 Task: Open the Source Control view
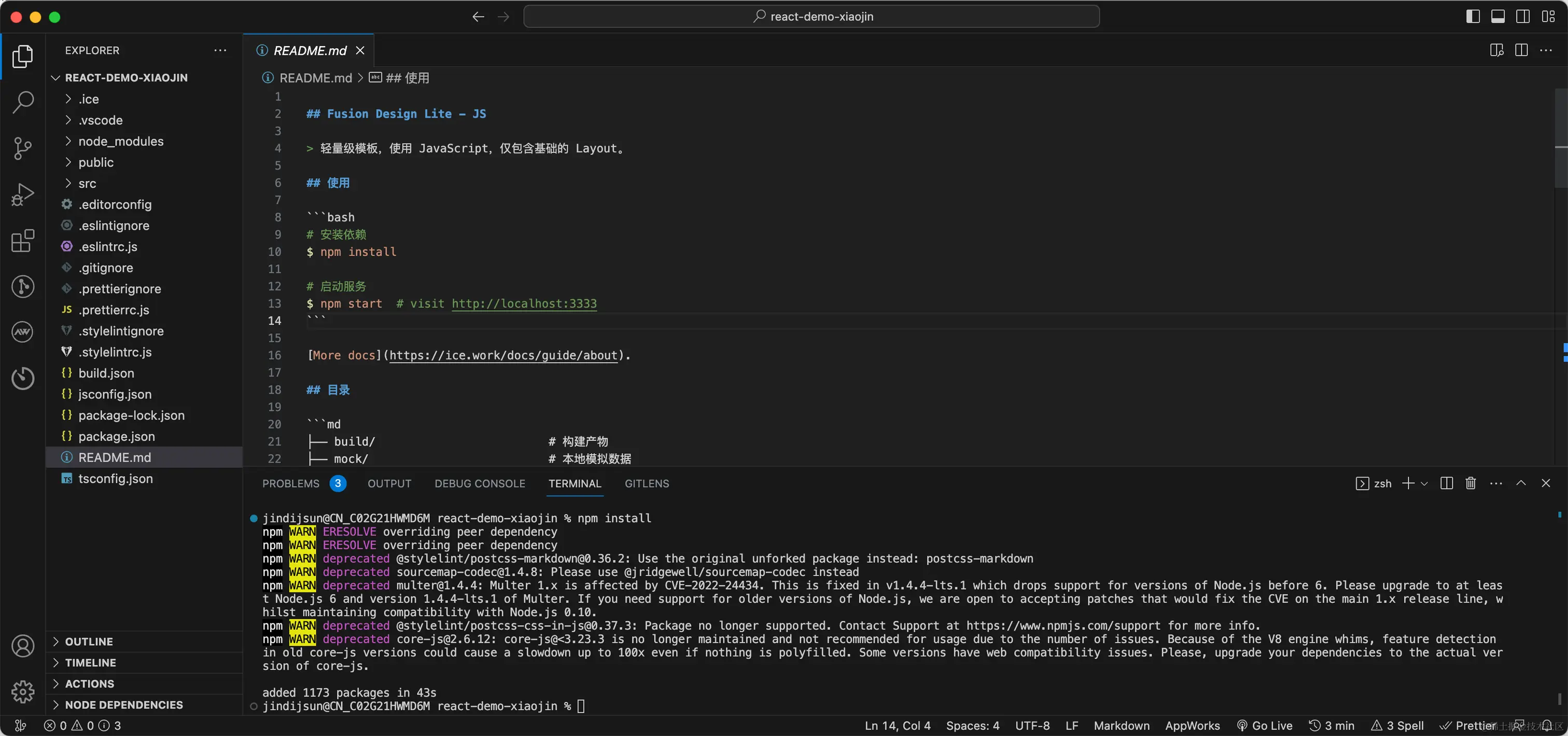(22, 148)
